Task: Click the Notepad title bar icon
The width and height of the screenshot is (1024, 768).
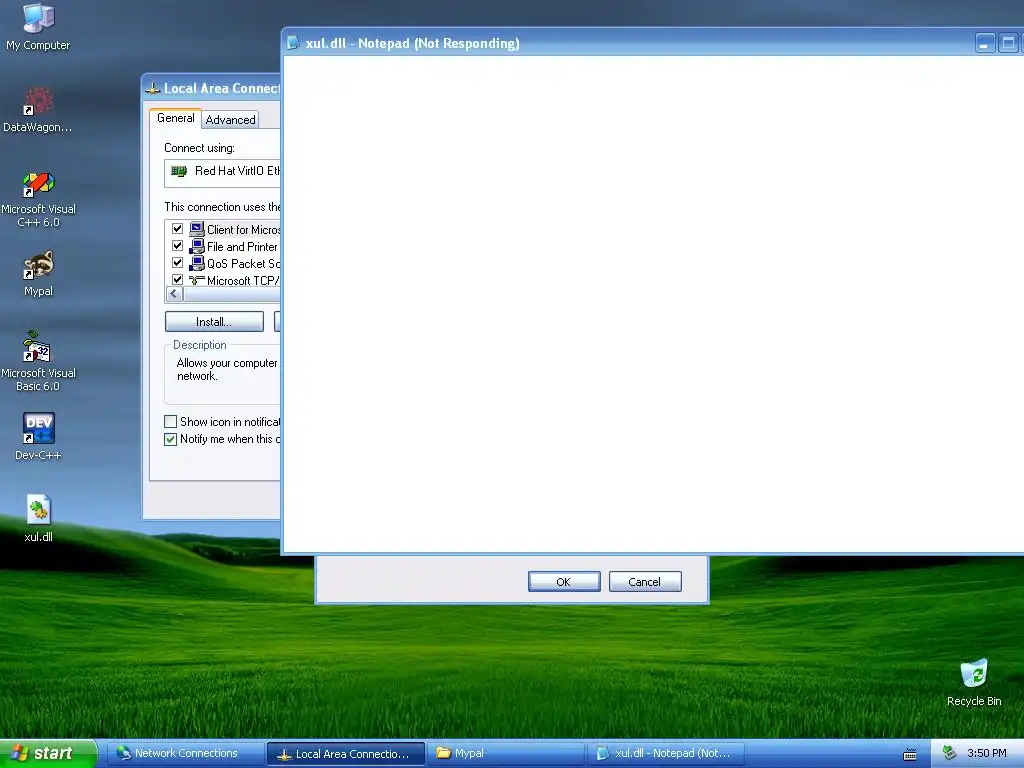Action: coord(293,43)
